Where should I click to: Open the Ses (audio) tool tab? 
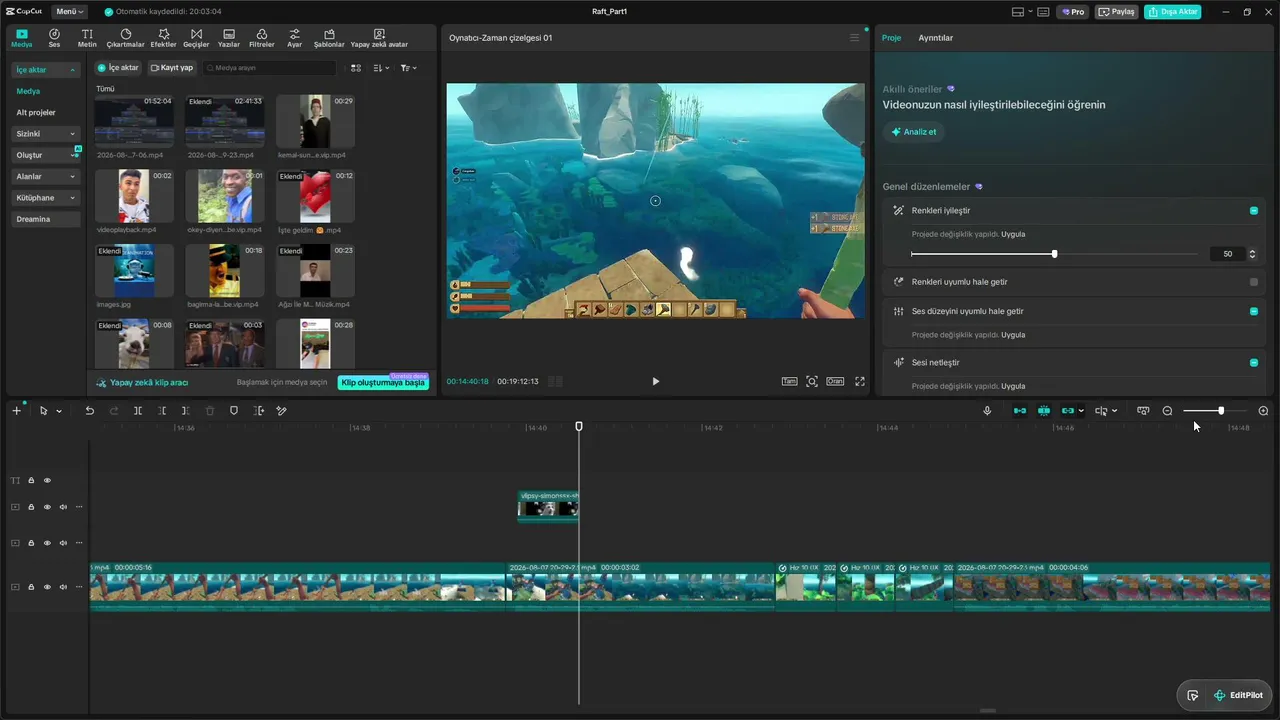click(54, 38)
